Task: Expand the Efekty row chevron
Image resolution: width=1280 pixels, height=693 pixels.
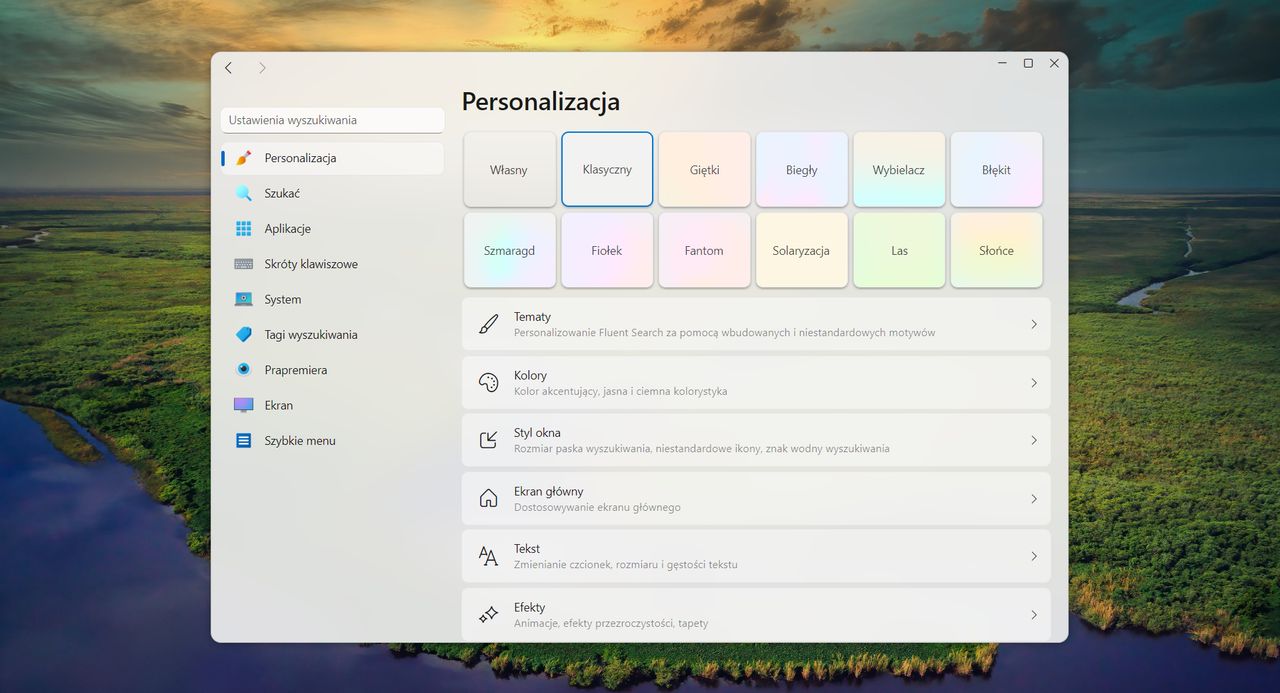Action: click(1033, 614)
